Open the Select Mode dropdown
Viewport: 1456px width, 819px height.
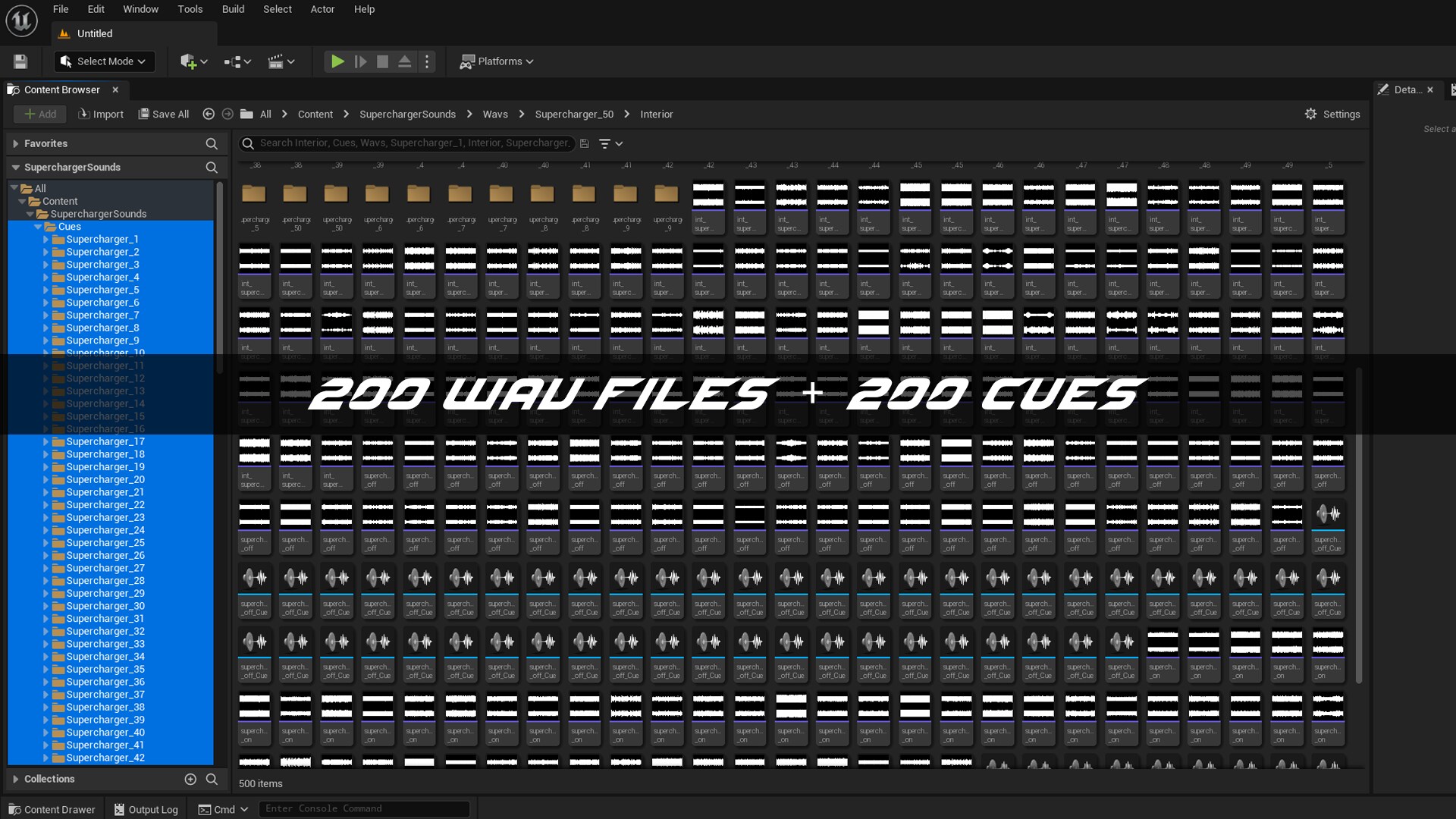pos(105,61)
